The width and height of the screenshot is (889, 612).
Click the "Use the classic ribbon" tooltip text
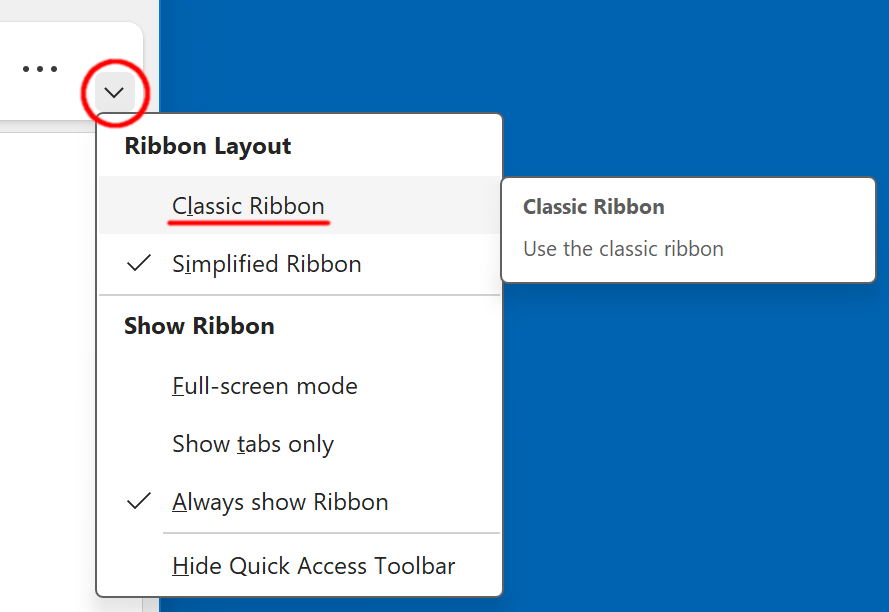click(623, 248)
